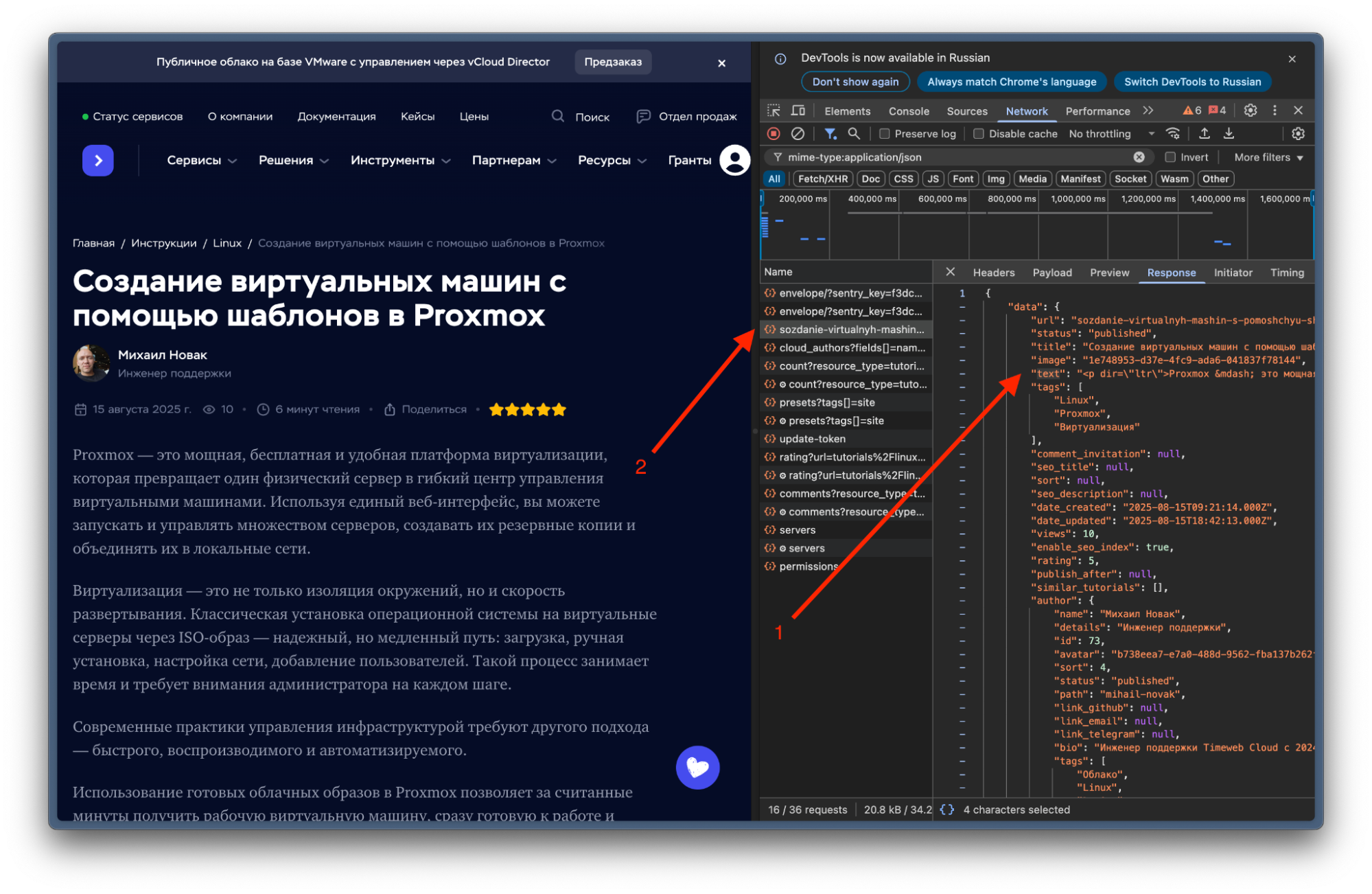The image size is (1372, 894).
Task: Expand the Ресурсы menu
Action: (x=612, y=161)
